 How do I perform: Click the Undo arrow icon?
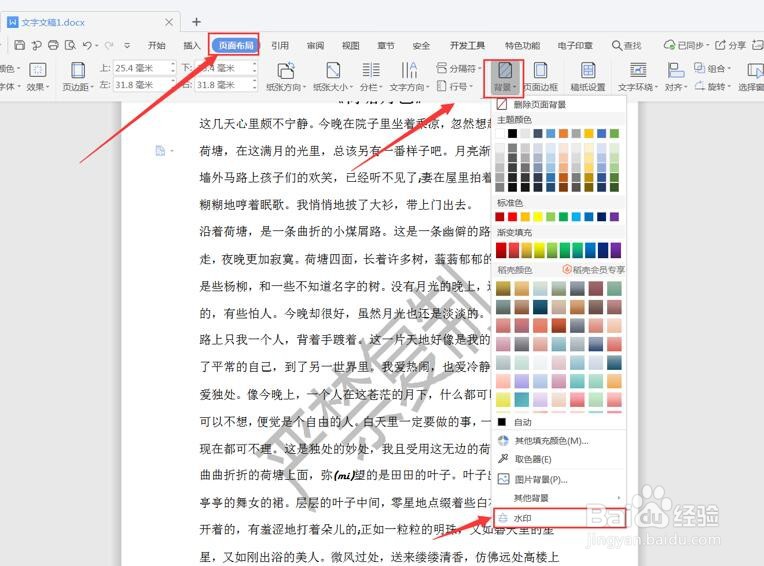coord(87,45)
